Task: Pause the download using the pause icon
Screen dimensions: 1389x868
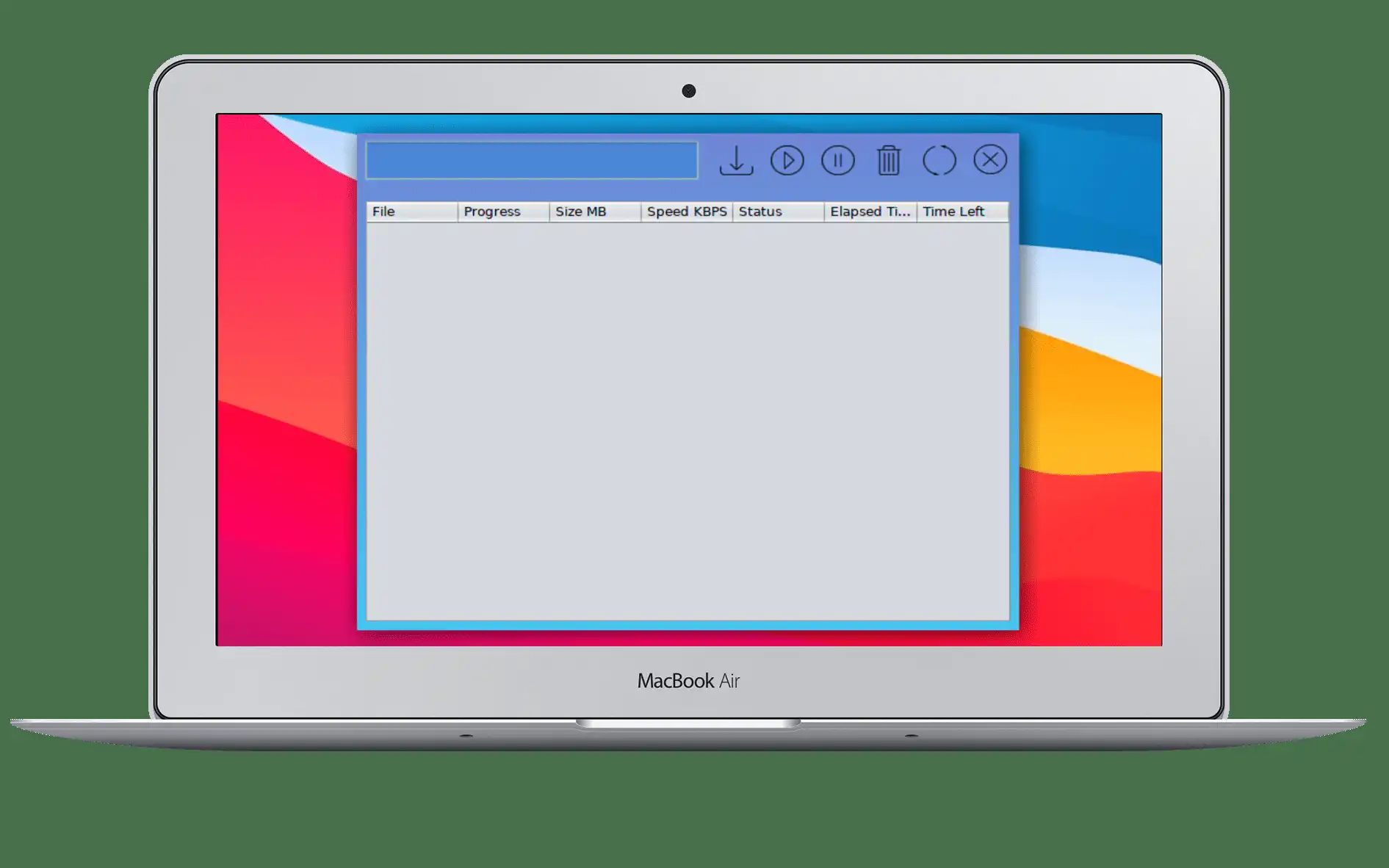Action: tap(837, 160)
